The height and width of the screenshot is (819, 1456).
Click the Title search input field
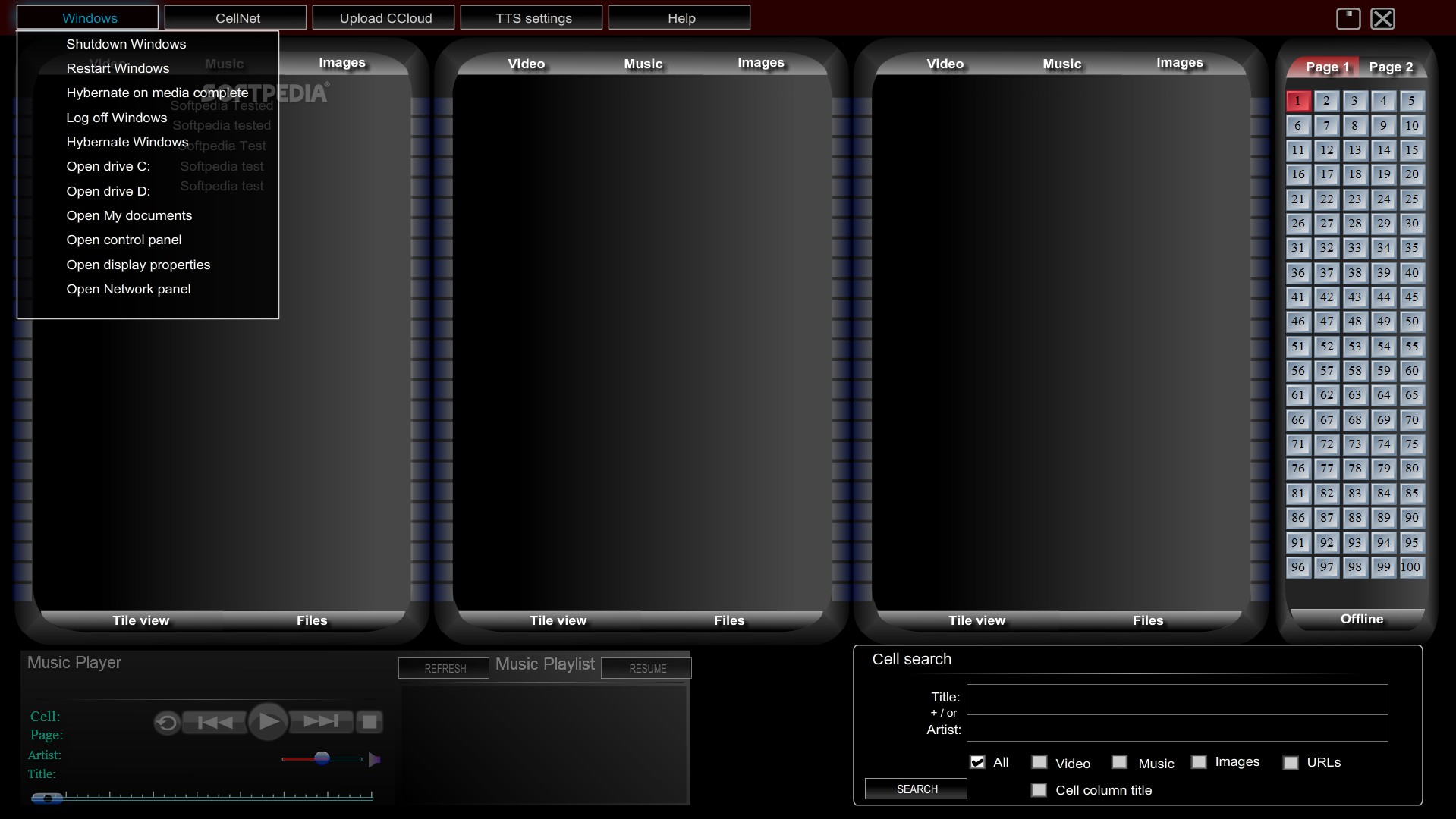click(1177, 698)
